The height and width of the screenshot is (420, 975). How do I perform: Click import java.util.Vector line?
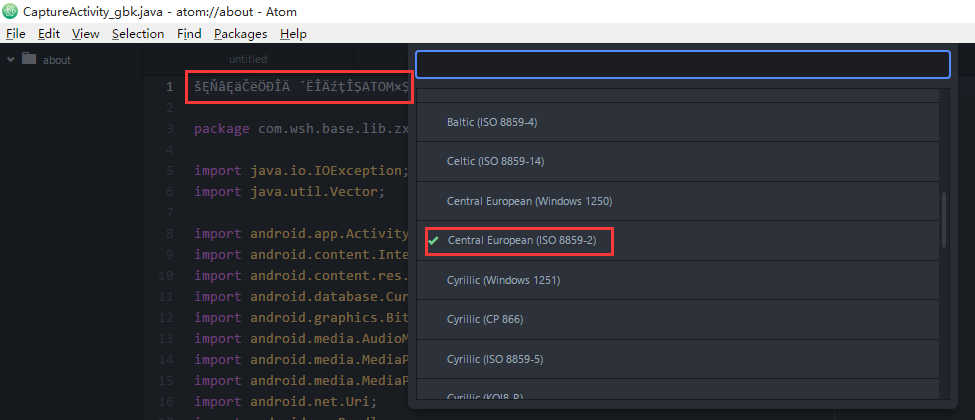click(290, 192)
